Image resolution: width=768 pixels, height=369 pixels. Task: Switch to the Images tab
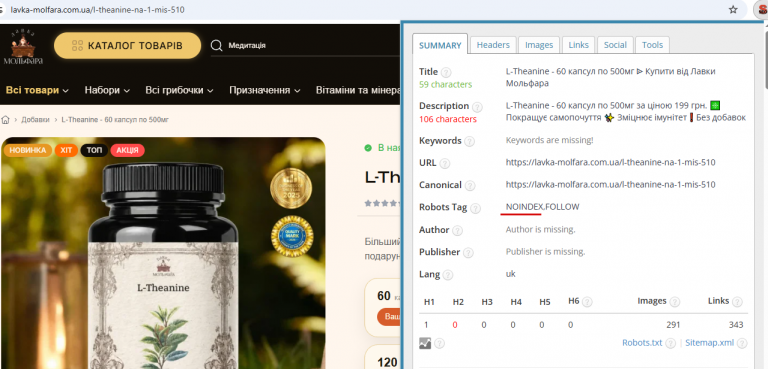539,45
